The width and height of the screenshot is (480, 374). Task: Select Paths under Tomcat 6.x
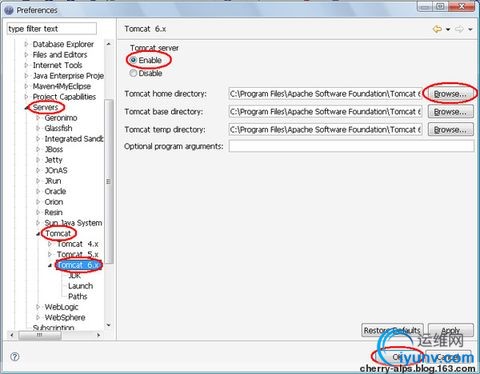coord(78,296)
